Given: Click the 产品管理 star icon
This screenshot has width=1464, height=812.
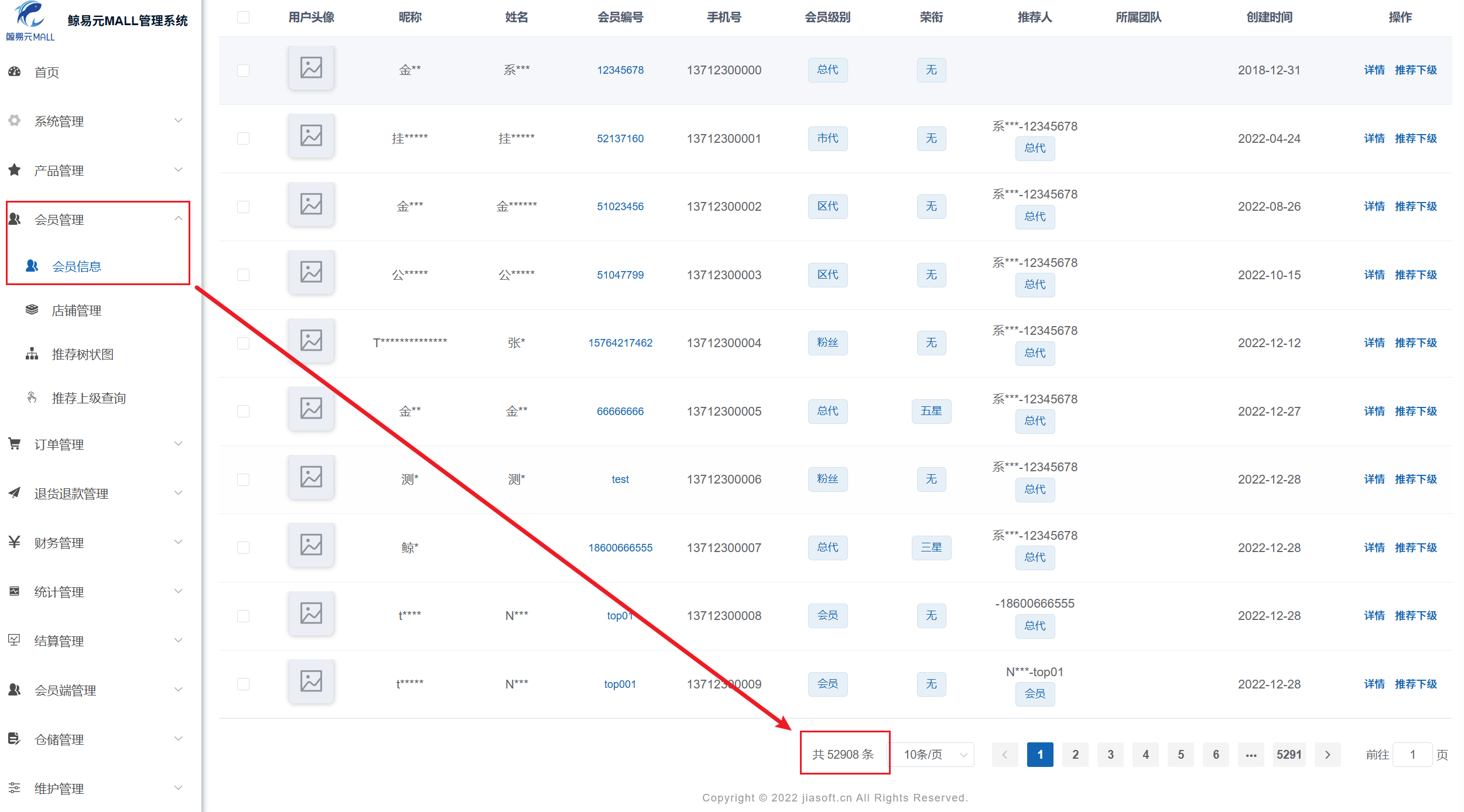Looking at the screenshot, I should click(15, 170).
